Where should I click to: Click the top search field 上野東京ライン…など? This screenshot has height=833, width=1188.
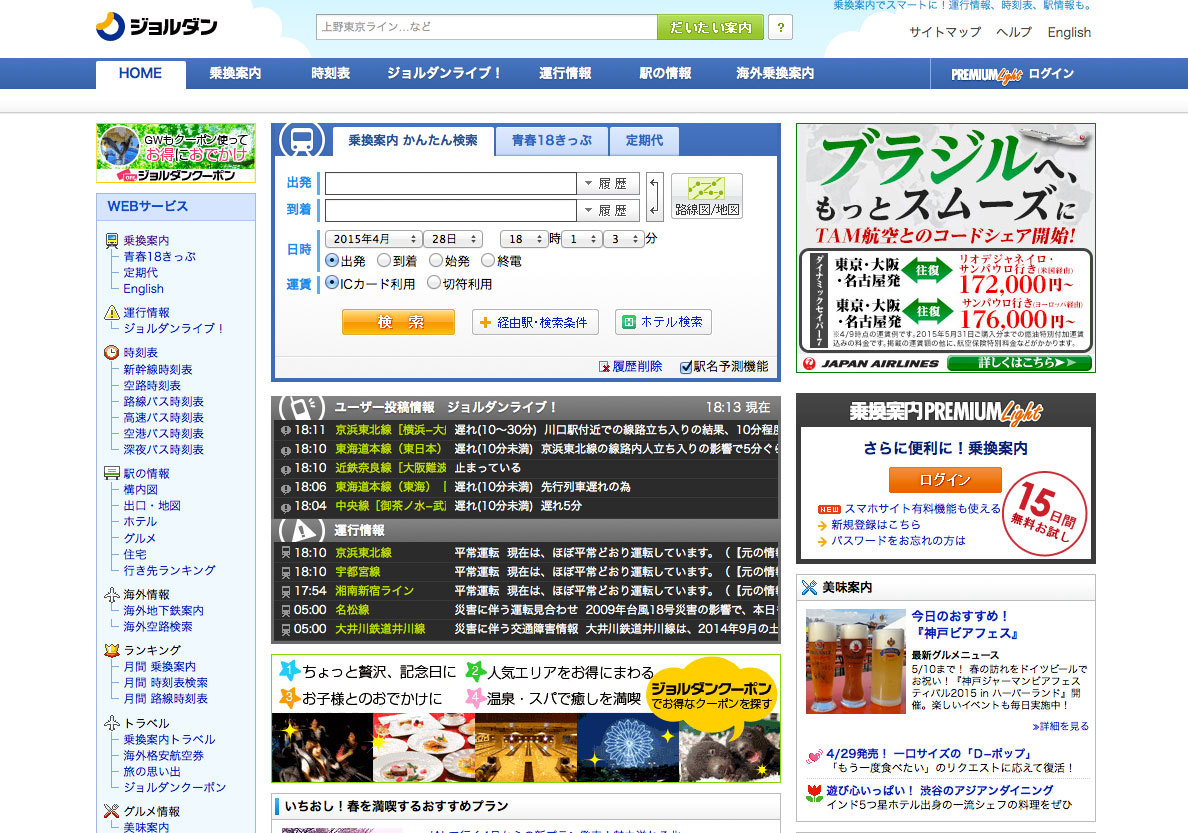click(x=486, y=27)
